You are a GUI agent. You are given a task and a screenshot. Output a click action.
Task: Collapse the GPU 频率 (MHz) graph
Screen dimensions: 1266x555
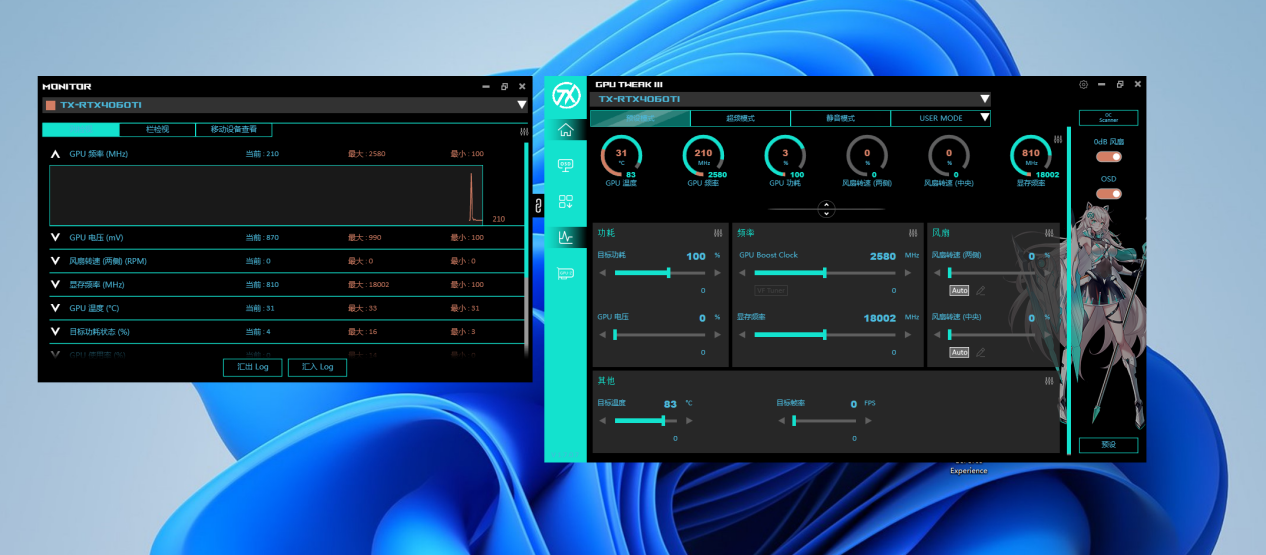coord(55,154)
